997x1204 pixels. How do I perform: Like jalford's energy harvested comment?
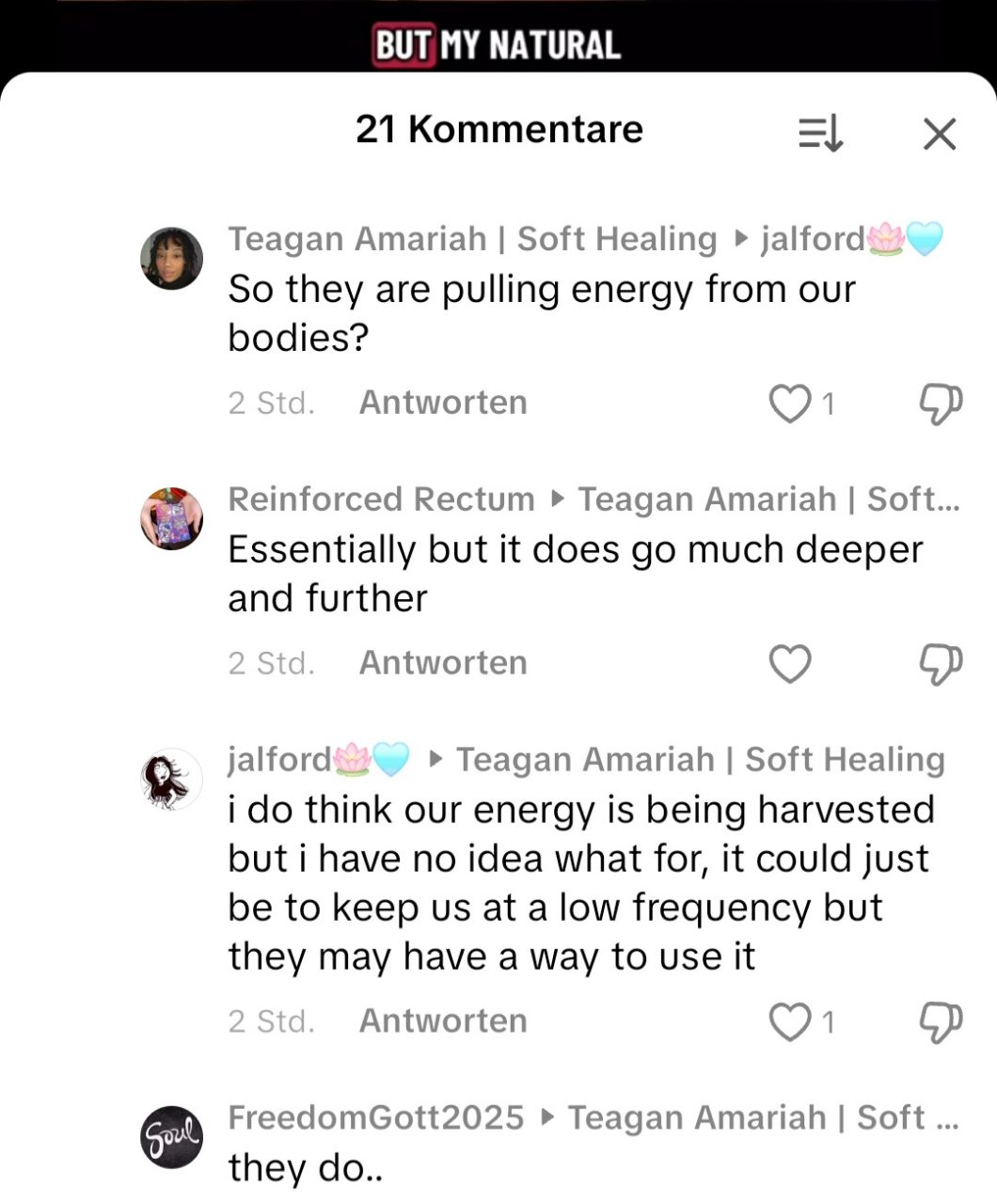pyautogui.click(x=790, y=1022)
